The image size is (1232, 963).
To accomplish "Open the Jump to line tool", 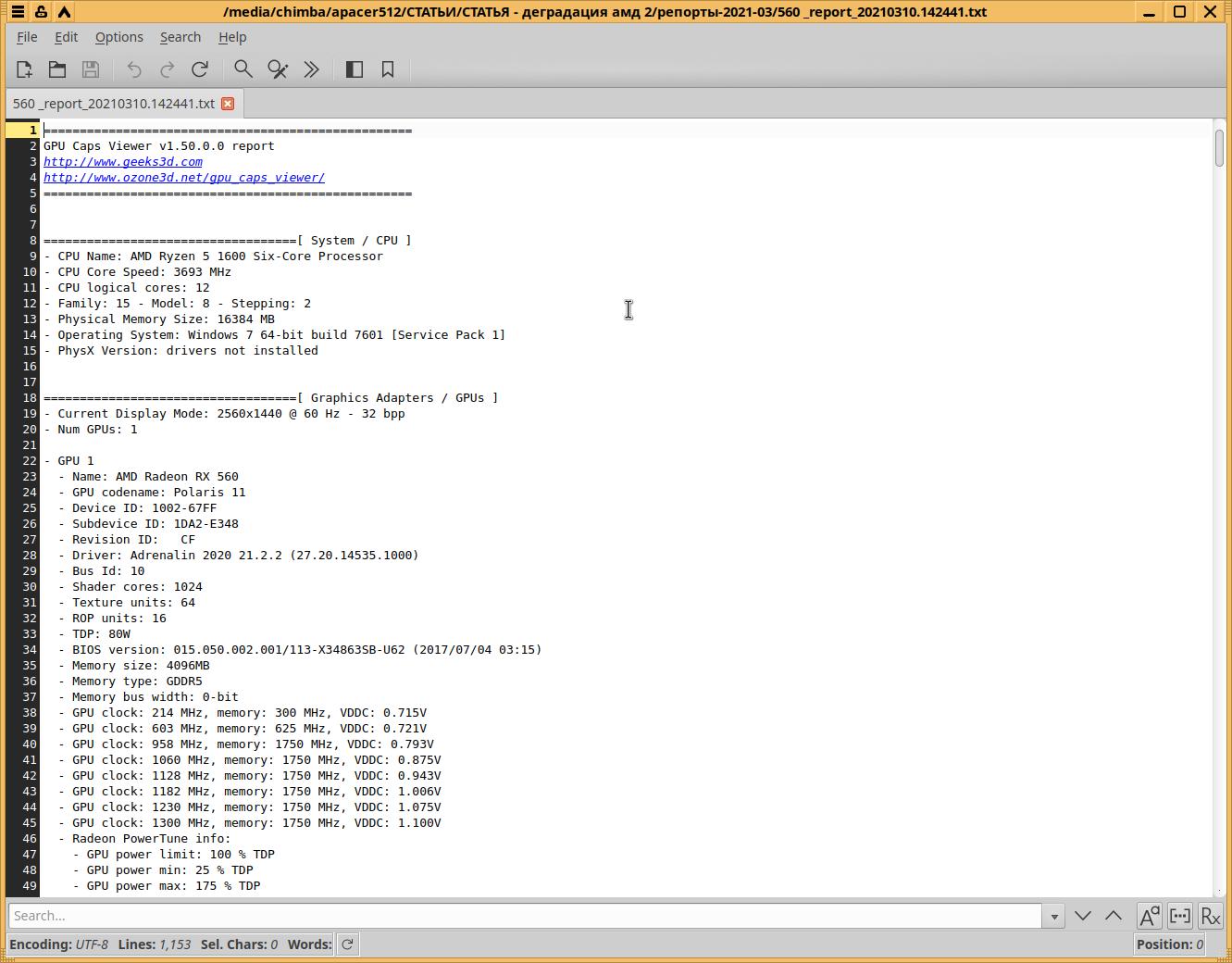I will (x=312, y=69).
